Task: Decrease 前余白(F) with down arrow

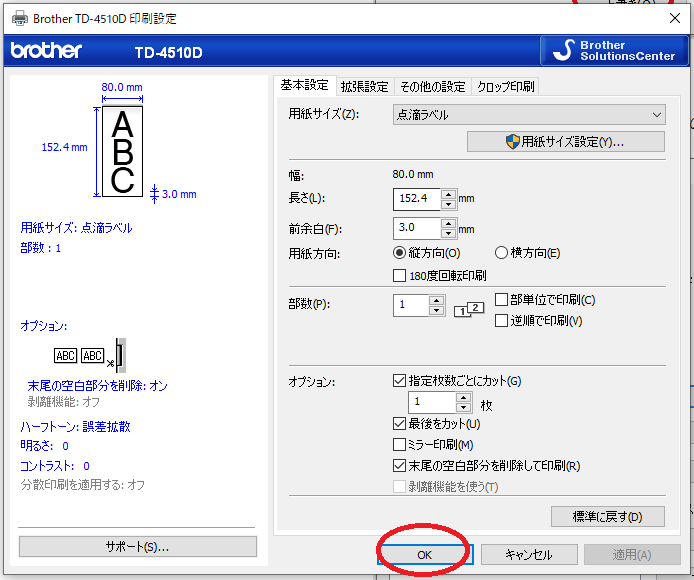Action: 448,234
